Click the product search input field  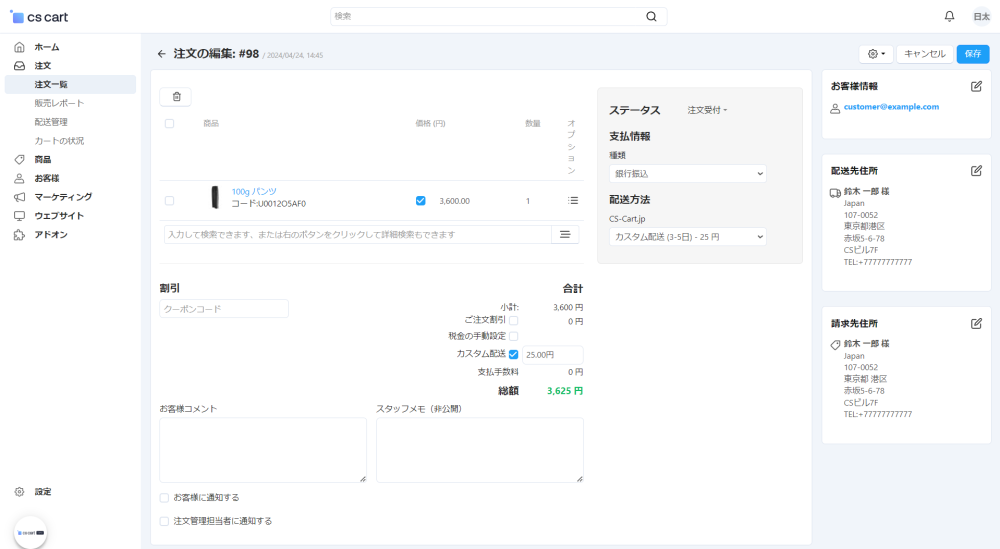coord(357,235)
